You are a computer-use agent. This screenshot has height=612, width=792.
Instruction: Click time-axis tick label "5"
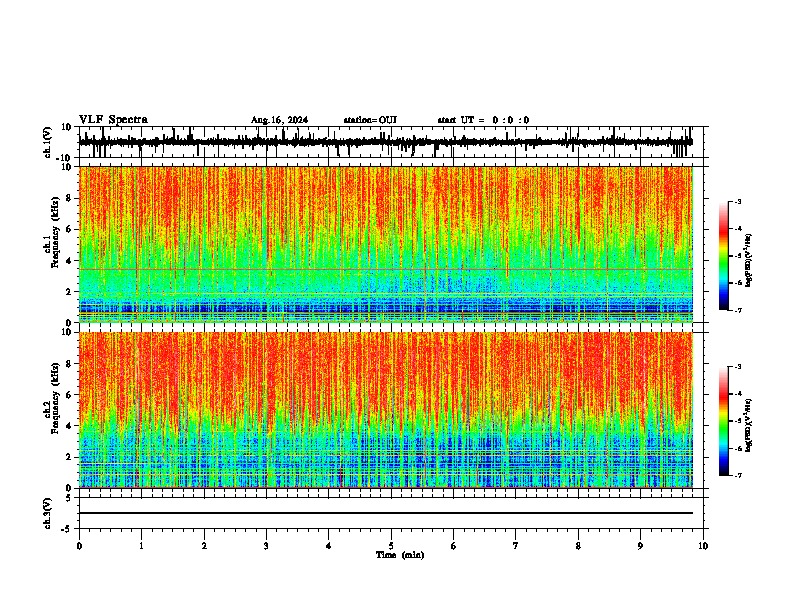391,546
